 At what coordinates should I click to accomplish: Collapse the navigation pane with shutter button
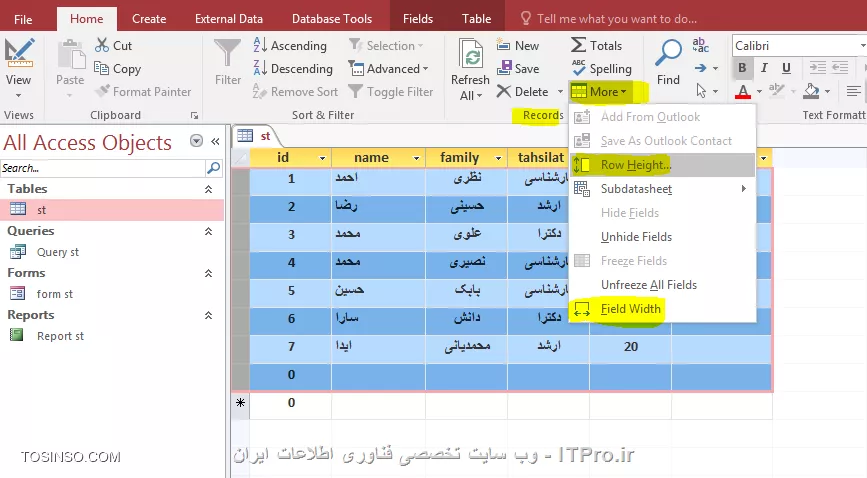[215, 141]
